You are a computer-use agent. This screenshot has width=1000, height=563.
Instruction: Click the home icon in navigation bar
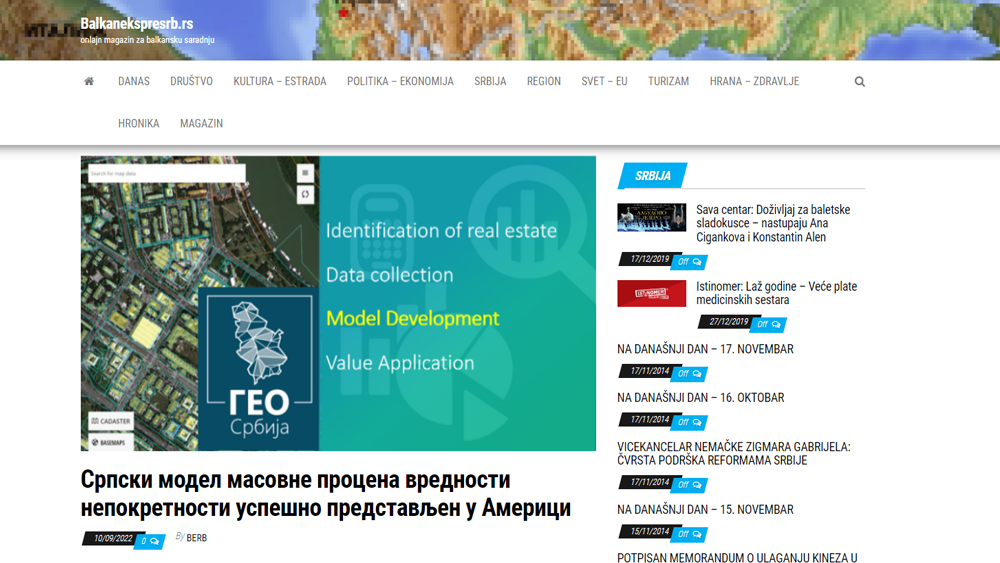point(89,81)
